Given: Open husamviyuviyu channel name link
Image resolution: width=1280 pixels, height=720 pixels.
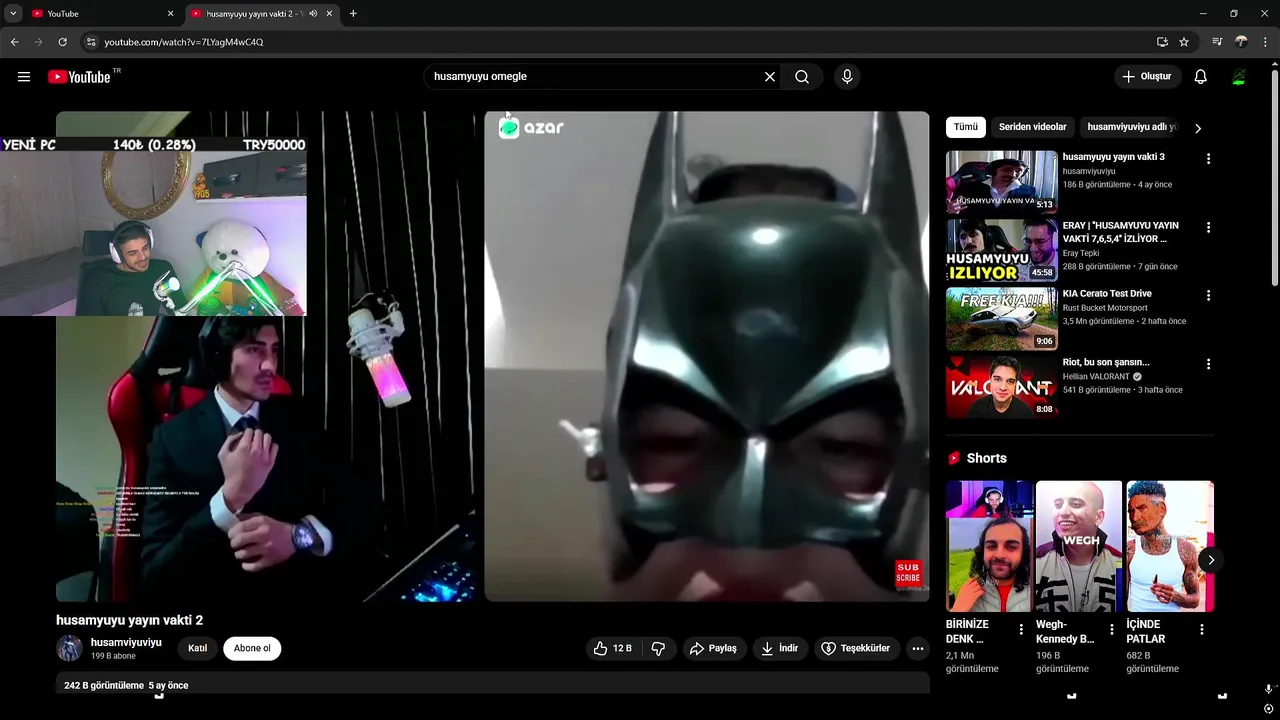Looking at the screenshot, I should (126, 642).
